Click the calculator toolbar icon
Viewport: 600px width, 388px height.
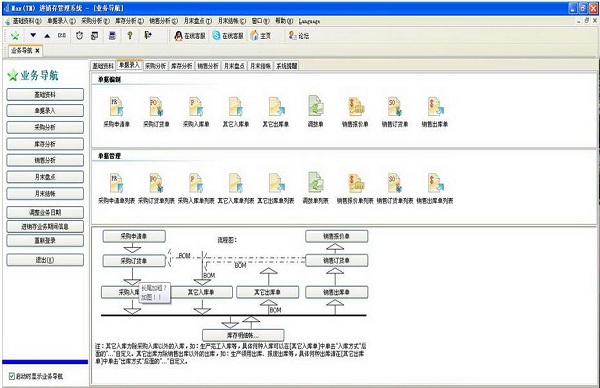pyautogui.click(x=112, y=36)
